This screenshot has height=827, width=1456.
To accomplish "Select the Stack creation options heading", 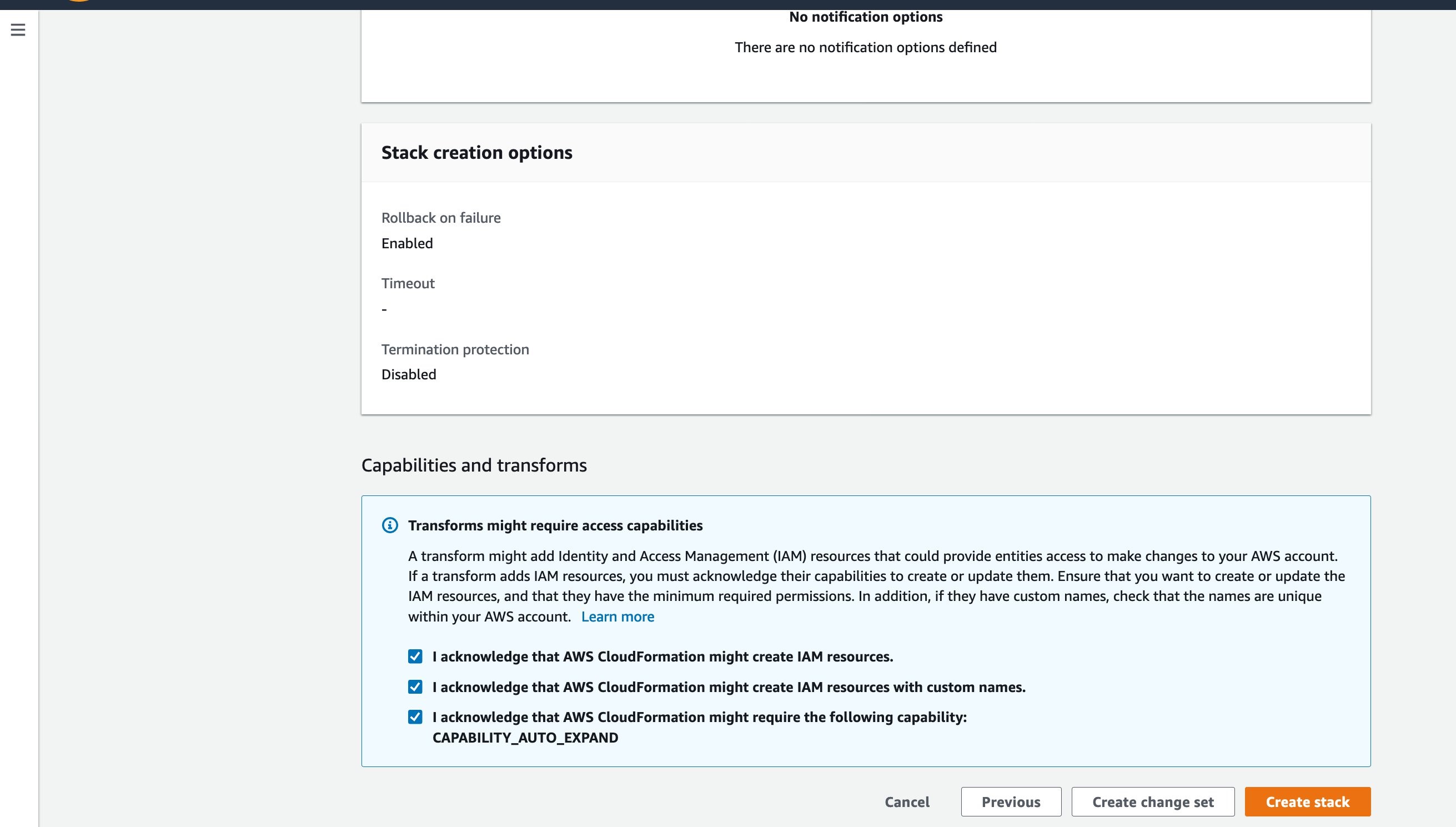I will 476,152.
